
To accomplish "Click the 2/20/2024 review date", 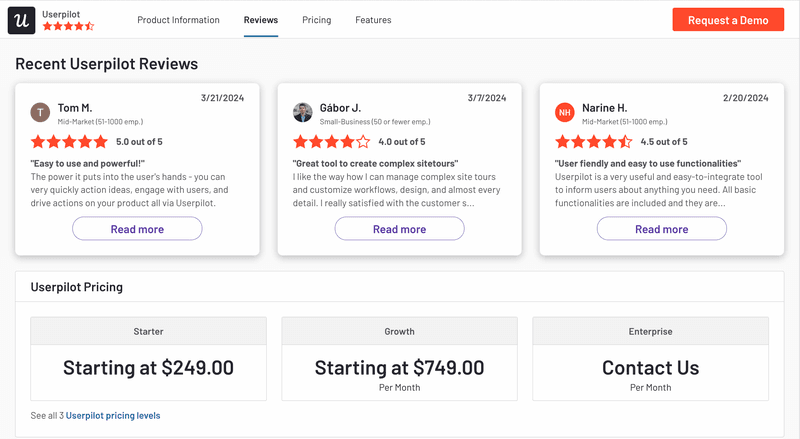I will pyautogui.click(x=745, y=98).
